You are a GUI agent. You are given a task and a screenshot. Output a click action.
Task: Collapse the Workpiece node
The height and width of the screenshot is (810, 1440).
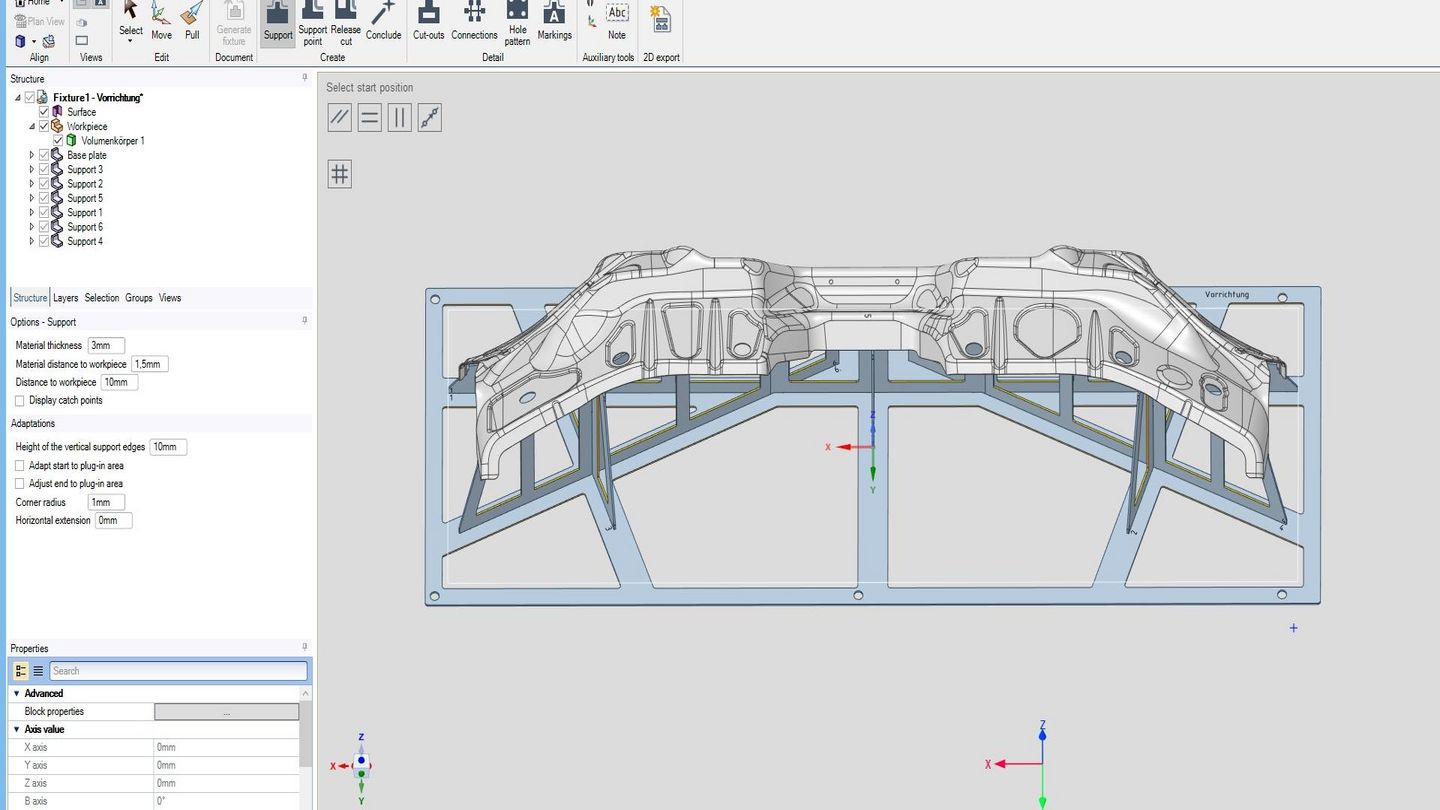[x=30, y=126]
